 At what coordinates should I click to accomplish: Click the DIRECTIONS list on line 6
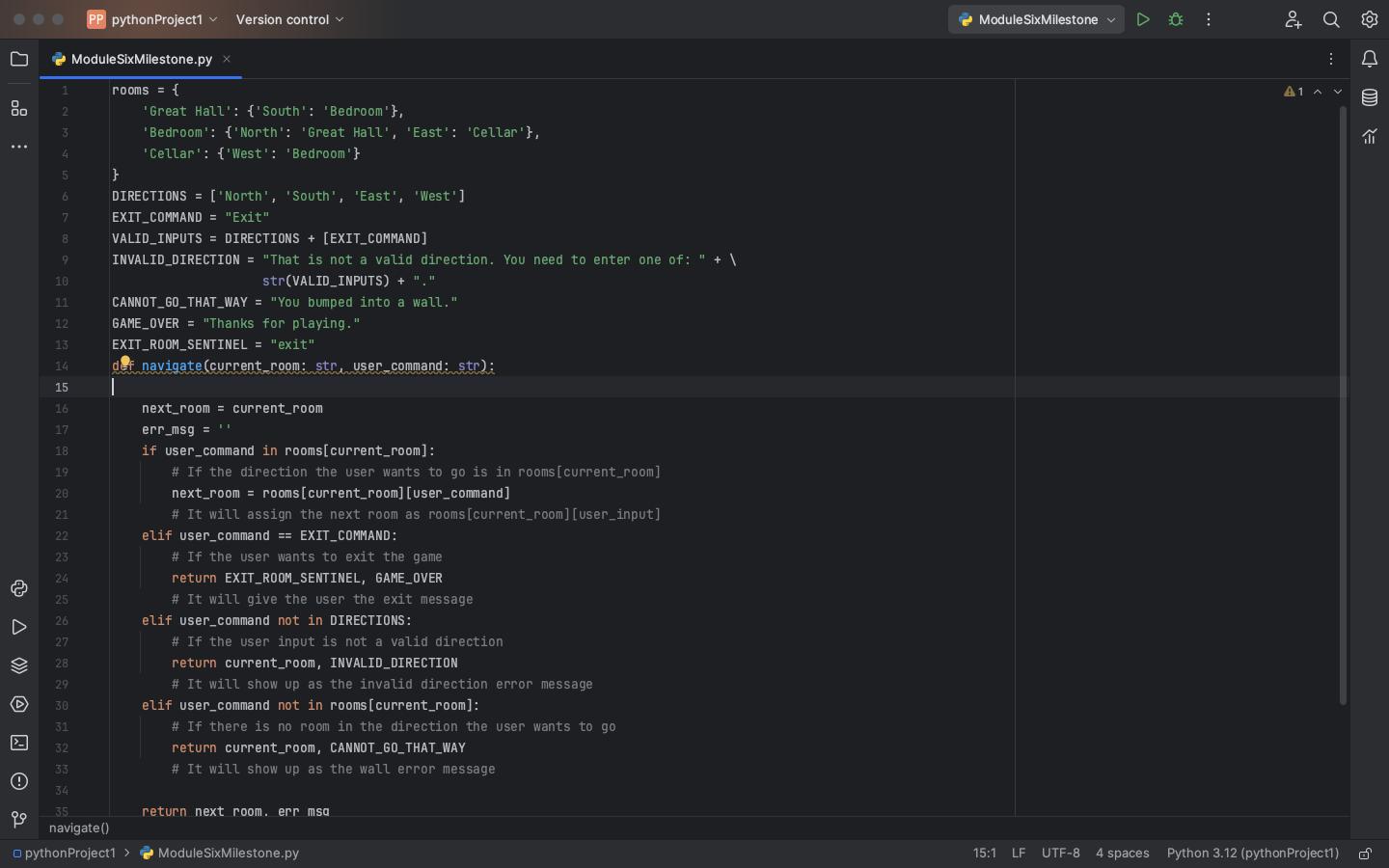pyautogui.click(x=338, y=197)
